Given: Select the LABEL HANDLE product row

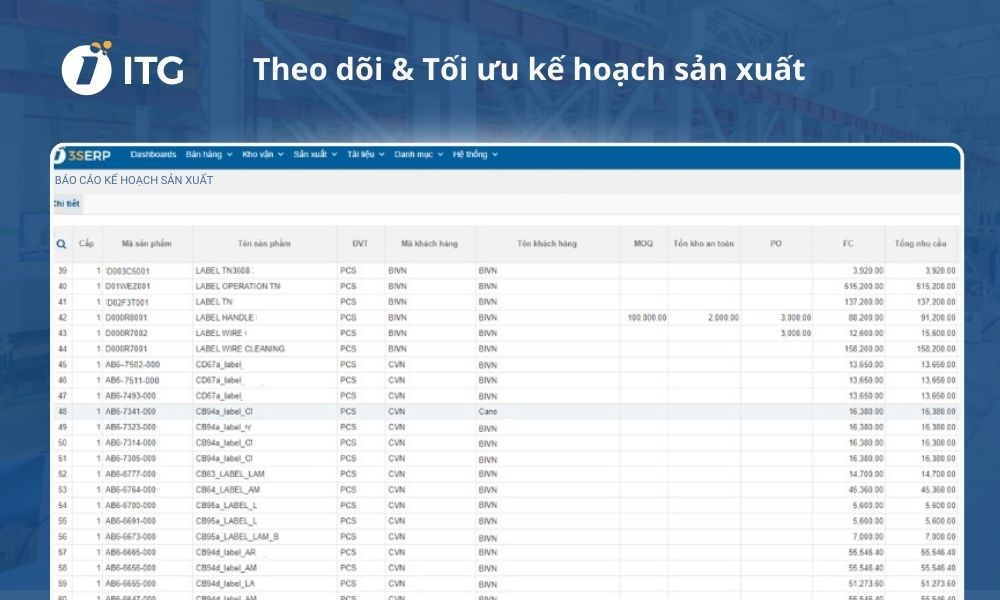Looking at the screenshot, I should point(250,316).
